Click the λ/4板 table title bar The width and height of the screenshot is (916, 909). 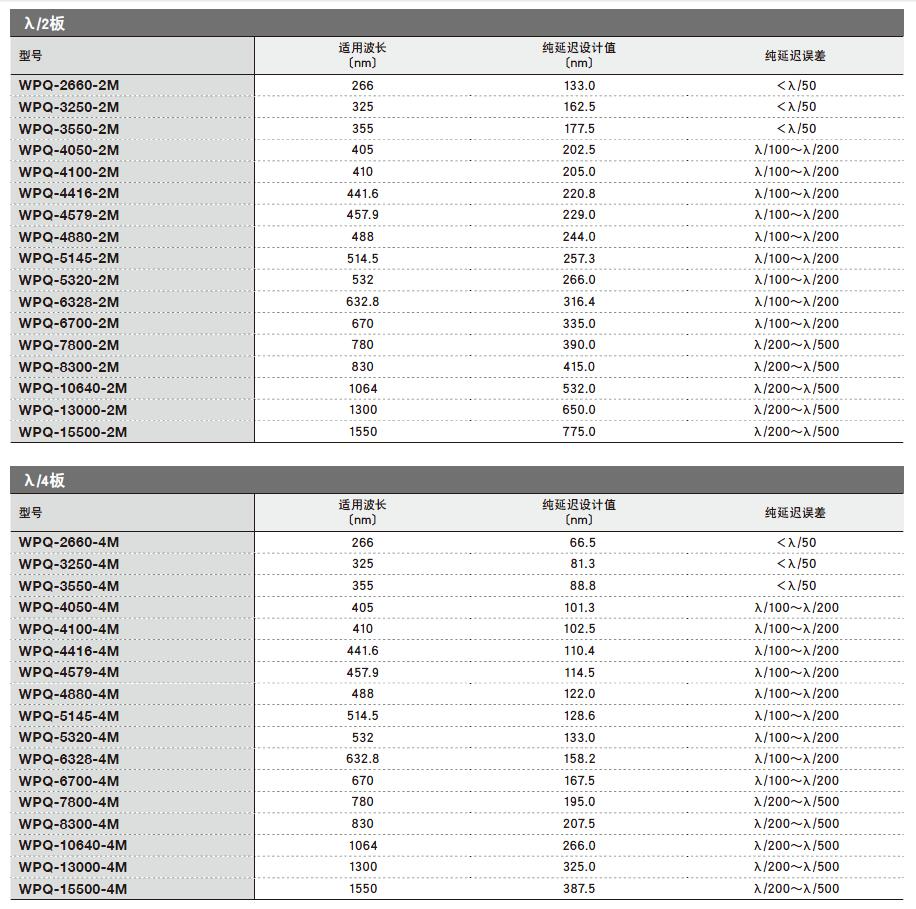tap(457, 481)
